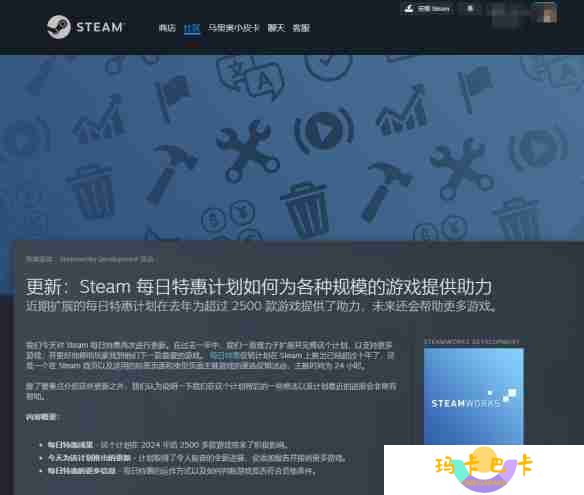Go to the 聊天 chat page
584x495 pixels.
click(276, 28)
